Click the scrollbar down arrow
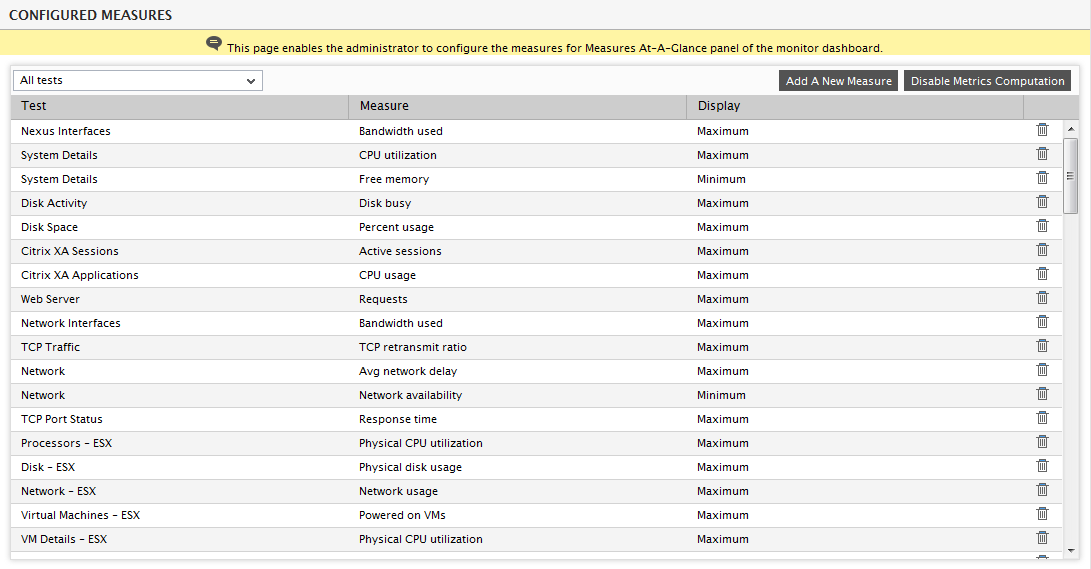 1071,551
